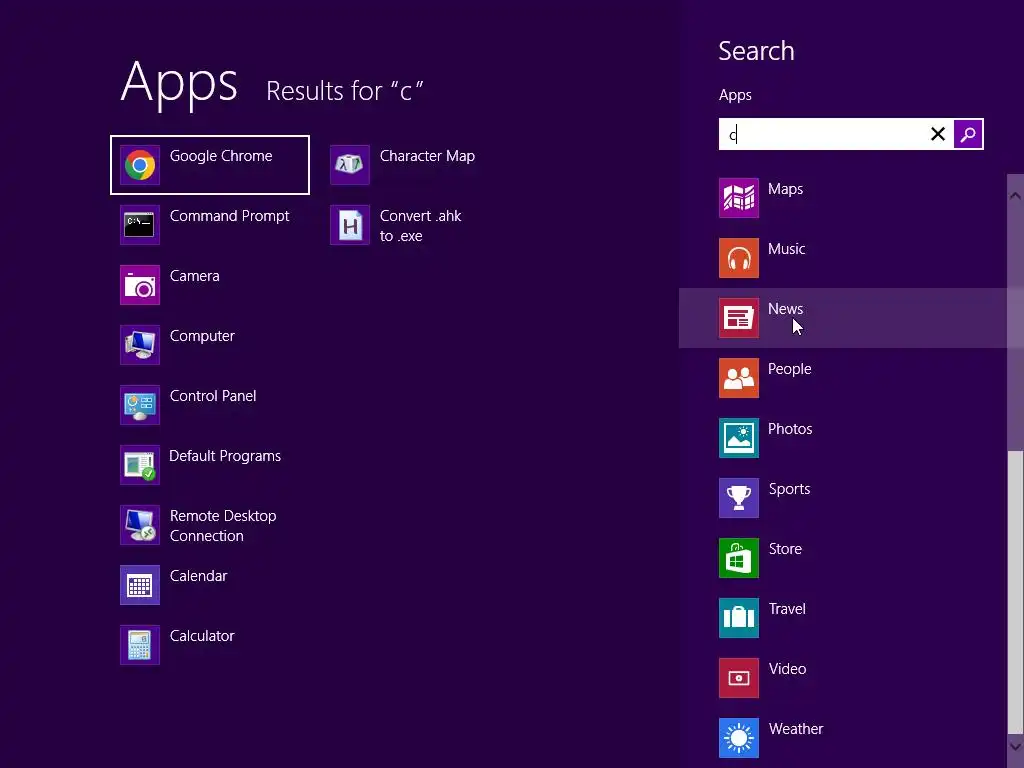The width and height of the screenshot is (1024, 768).
Task: Click the magnifier search button
Action: (x=968, y=135)
